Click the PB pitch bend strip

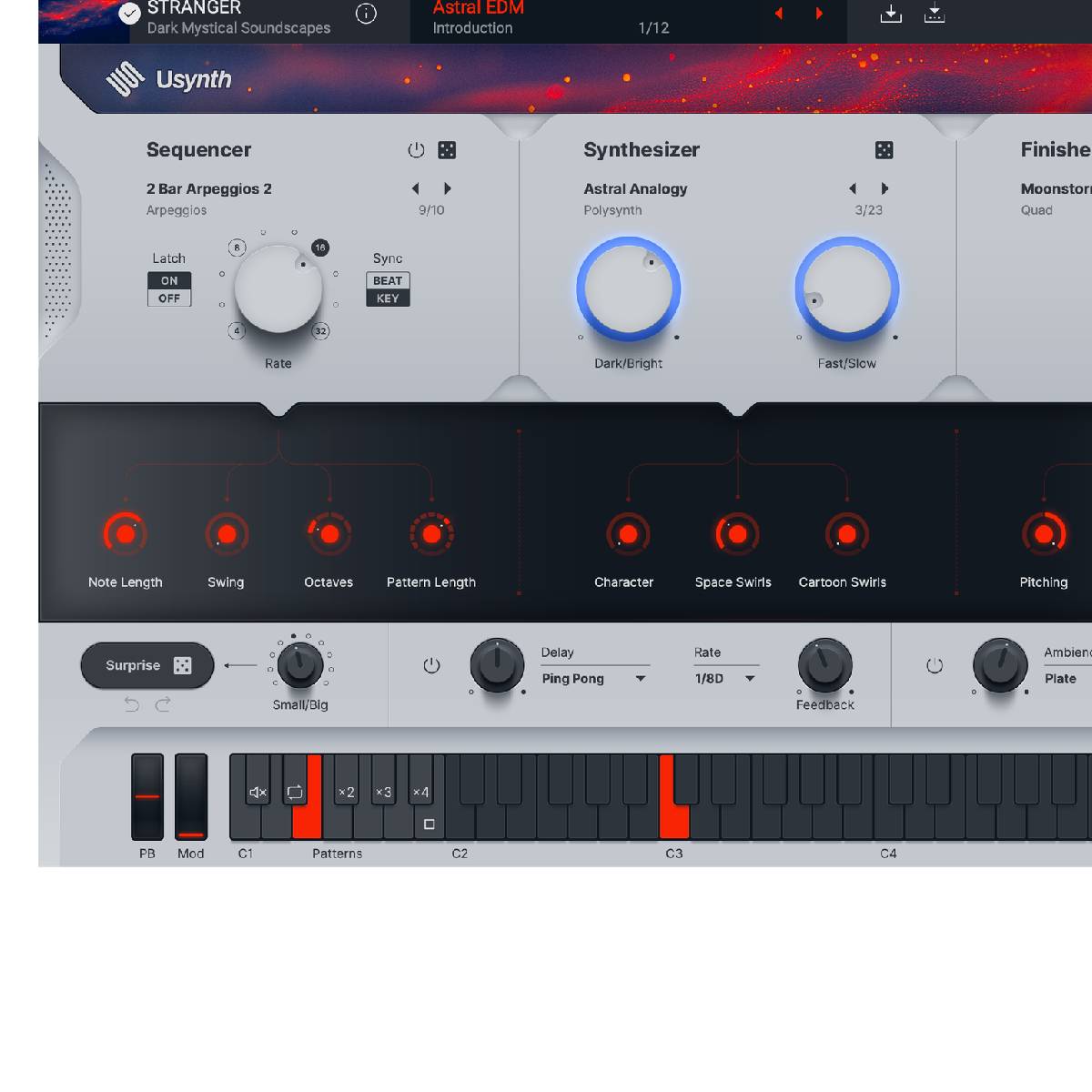click(147, 796)
